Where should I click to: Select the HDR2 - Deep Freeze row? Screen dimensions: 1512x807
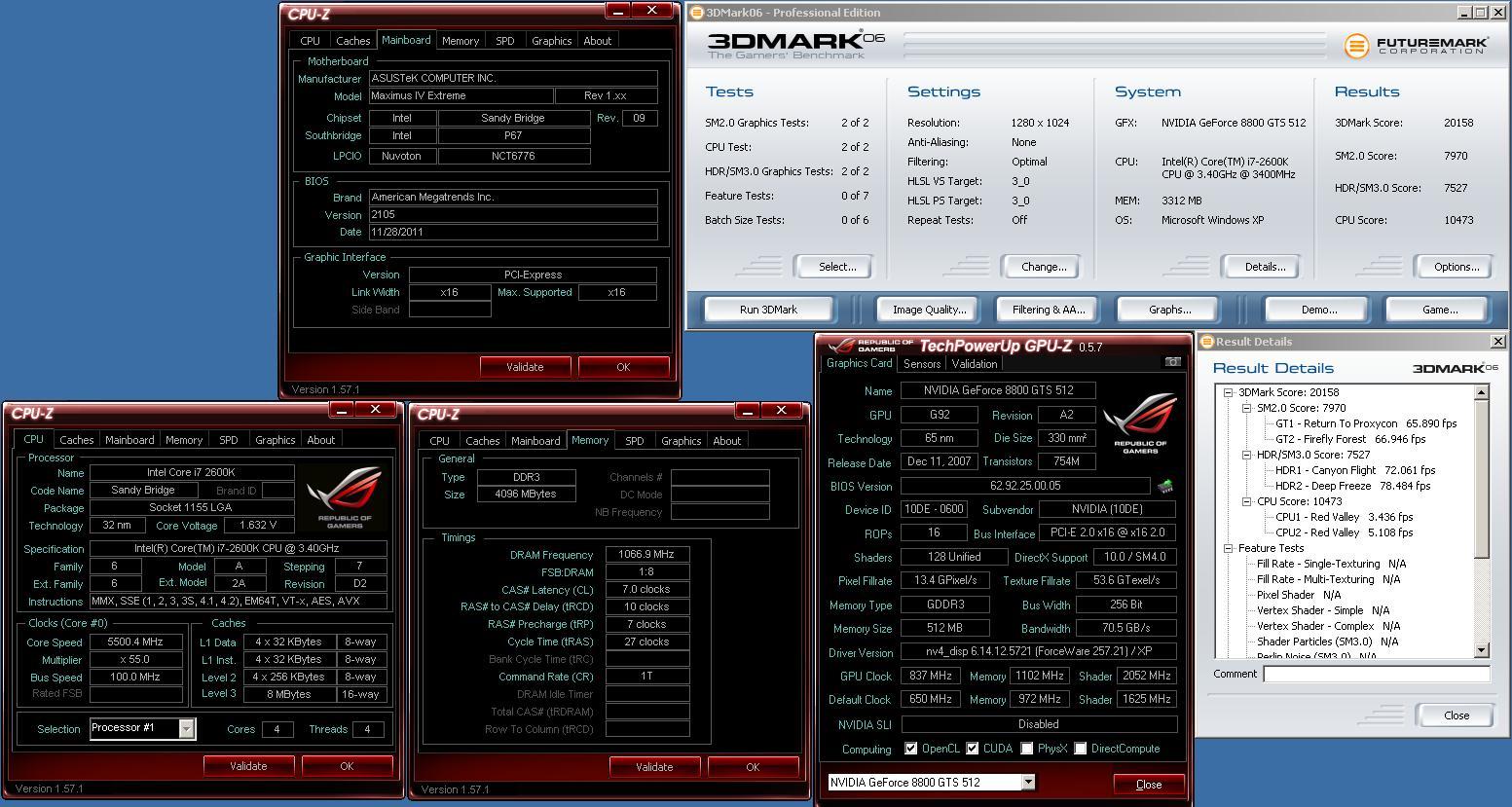click(x=1352, y=486)
